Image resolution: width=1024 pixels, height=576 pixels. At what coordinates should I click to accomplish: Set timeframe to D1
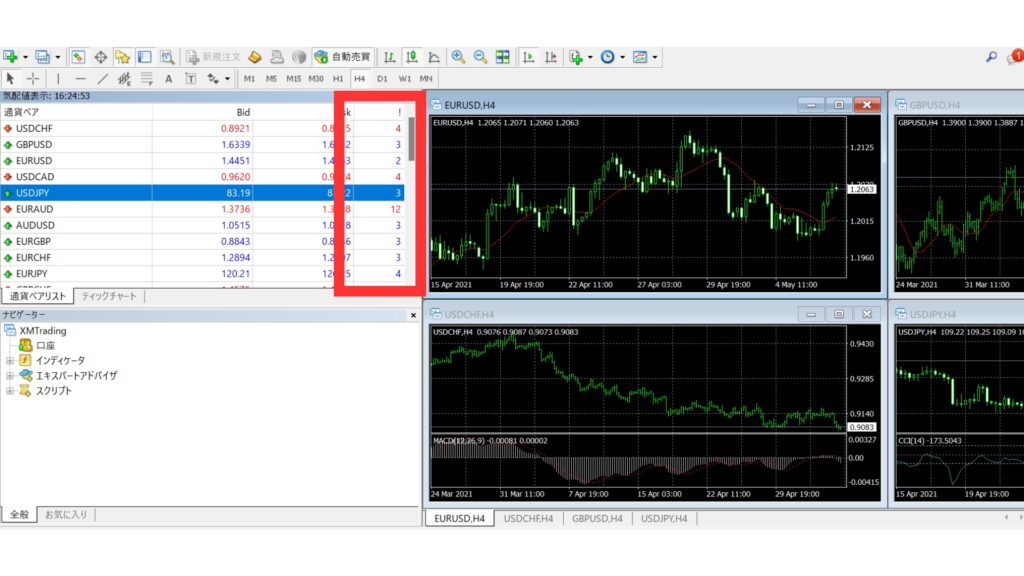pyautogui.click(x=382, y=78)
